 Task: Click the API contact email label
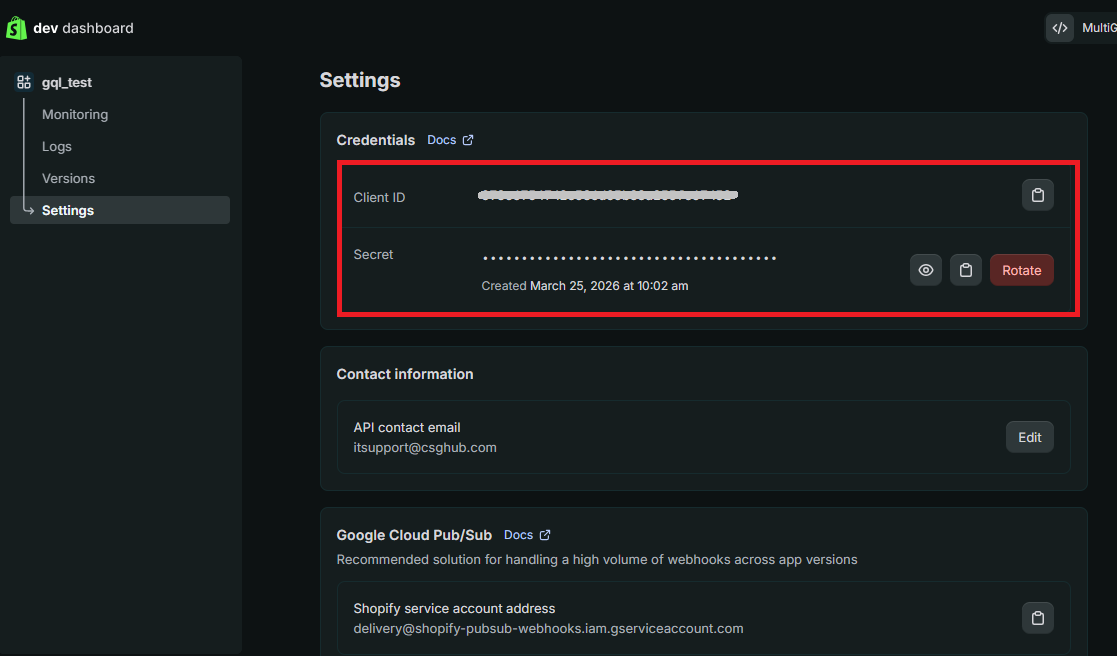(x=407, y=427)
